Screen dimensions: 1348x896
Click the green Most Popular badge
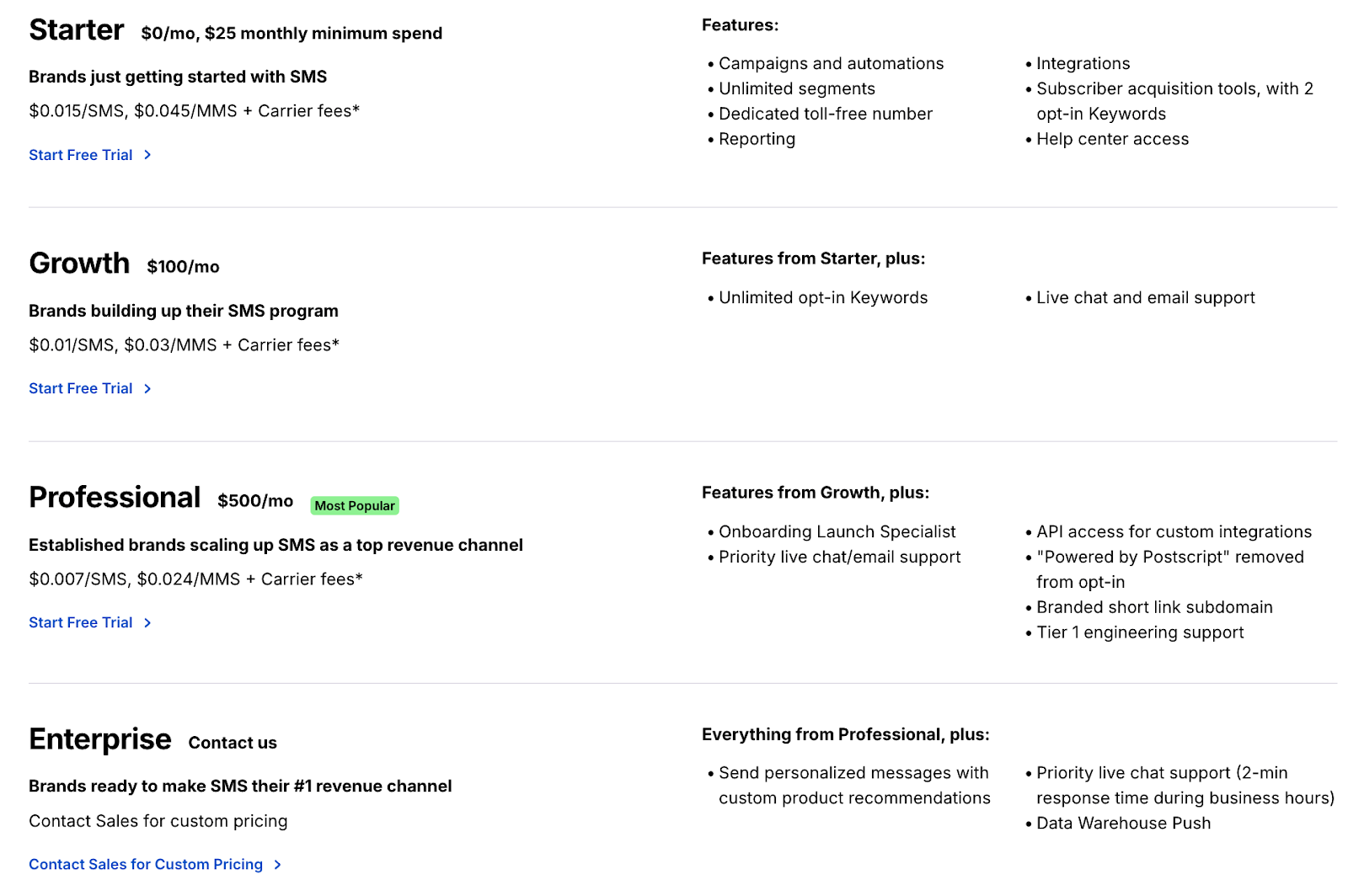(355, 506)
